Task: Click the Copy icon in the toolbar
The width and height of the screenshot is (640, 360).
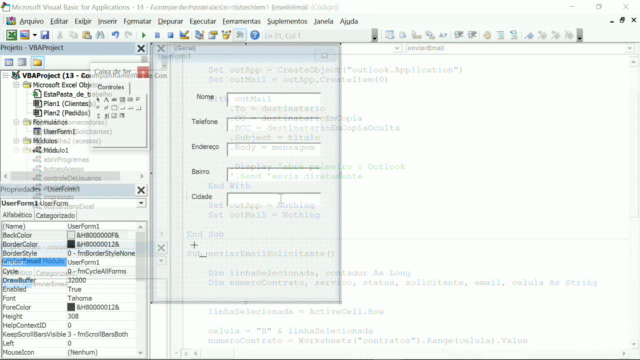Action: click(73, 35)
